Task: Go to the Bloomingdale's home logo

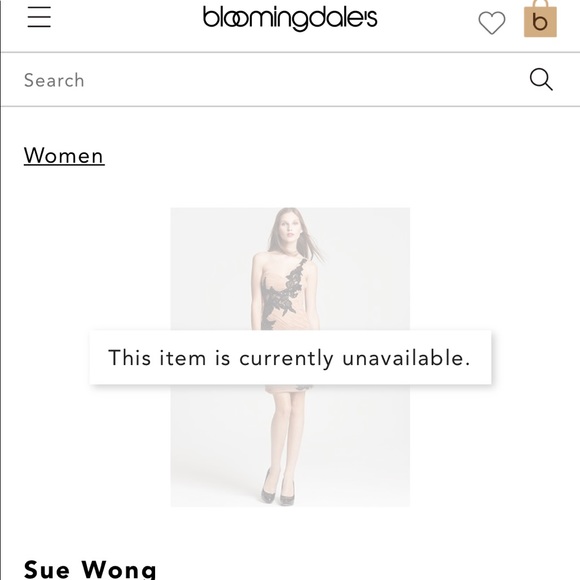Action: click(x=290, y=18)
